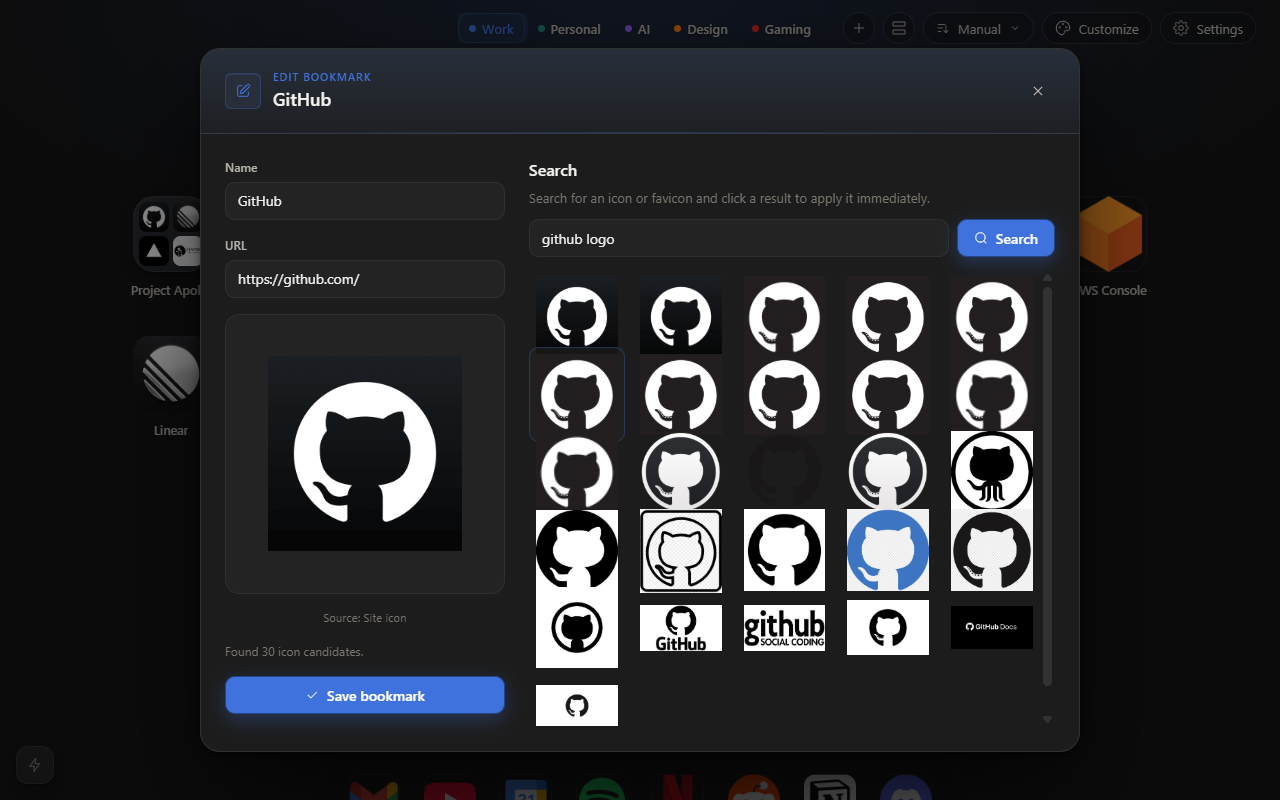Image resolution: width=1280 pixels, height=800 pixels.
Task: Save bookmark with the blue button
Action: point(365,695)
